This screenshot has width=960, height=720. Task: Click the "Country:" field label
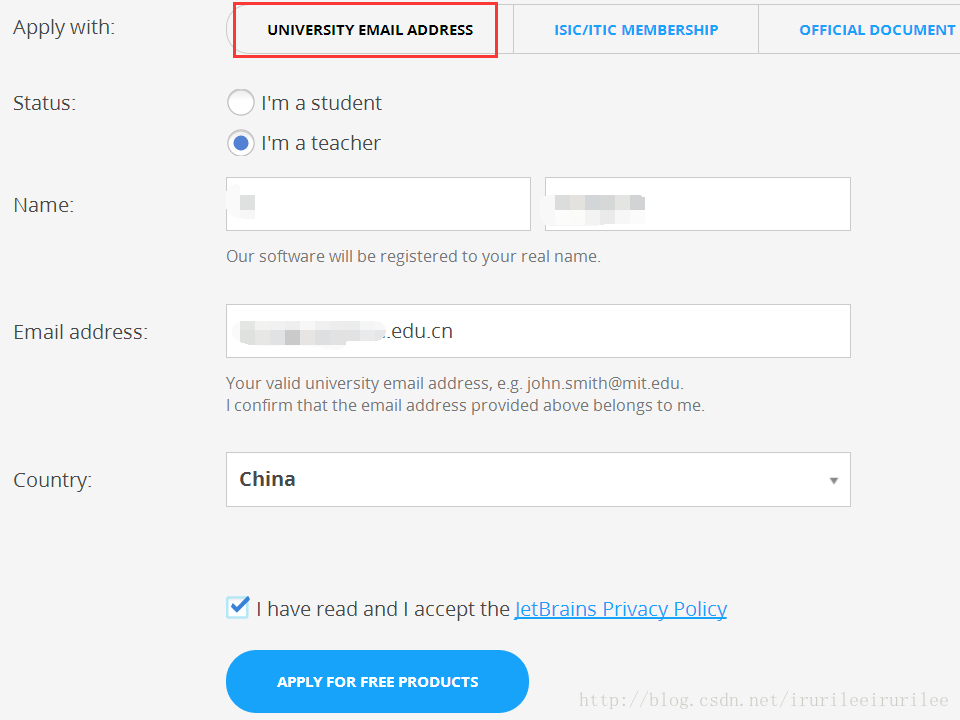[x=52, y=480]
